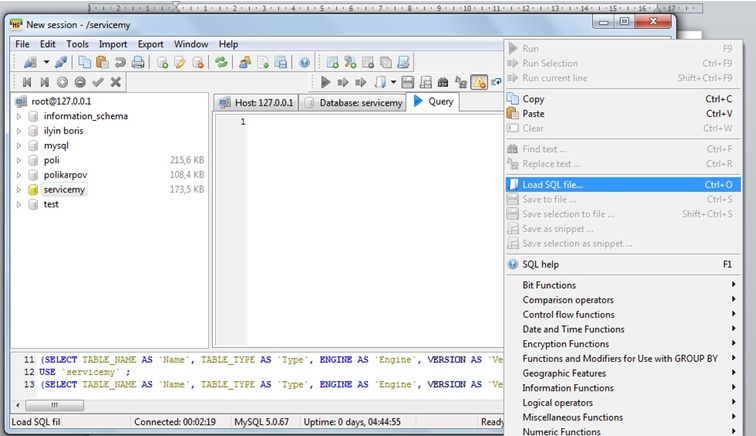Open the Date and Time Functions submenu
This screenshot has width=756, height=436.
(x=573, y=329)
